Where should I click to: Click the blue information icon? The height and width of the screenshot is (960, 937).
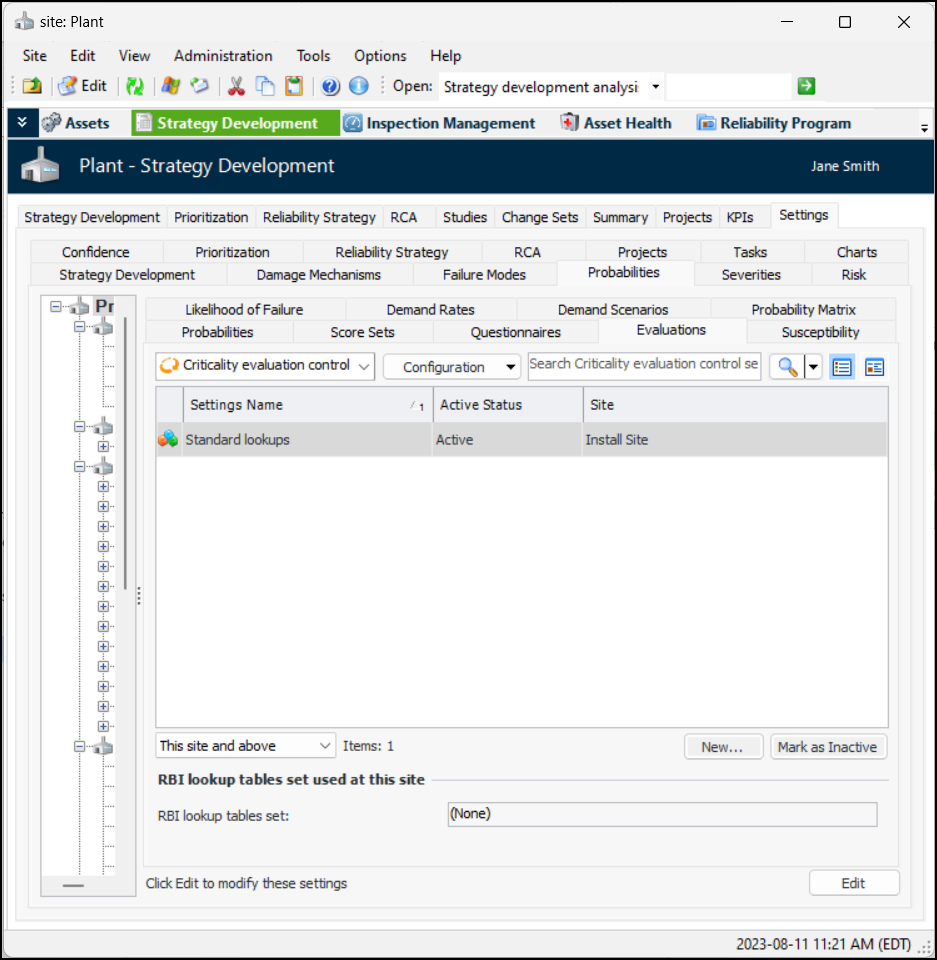pos(359,86)
